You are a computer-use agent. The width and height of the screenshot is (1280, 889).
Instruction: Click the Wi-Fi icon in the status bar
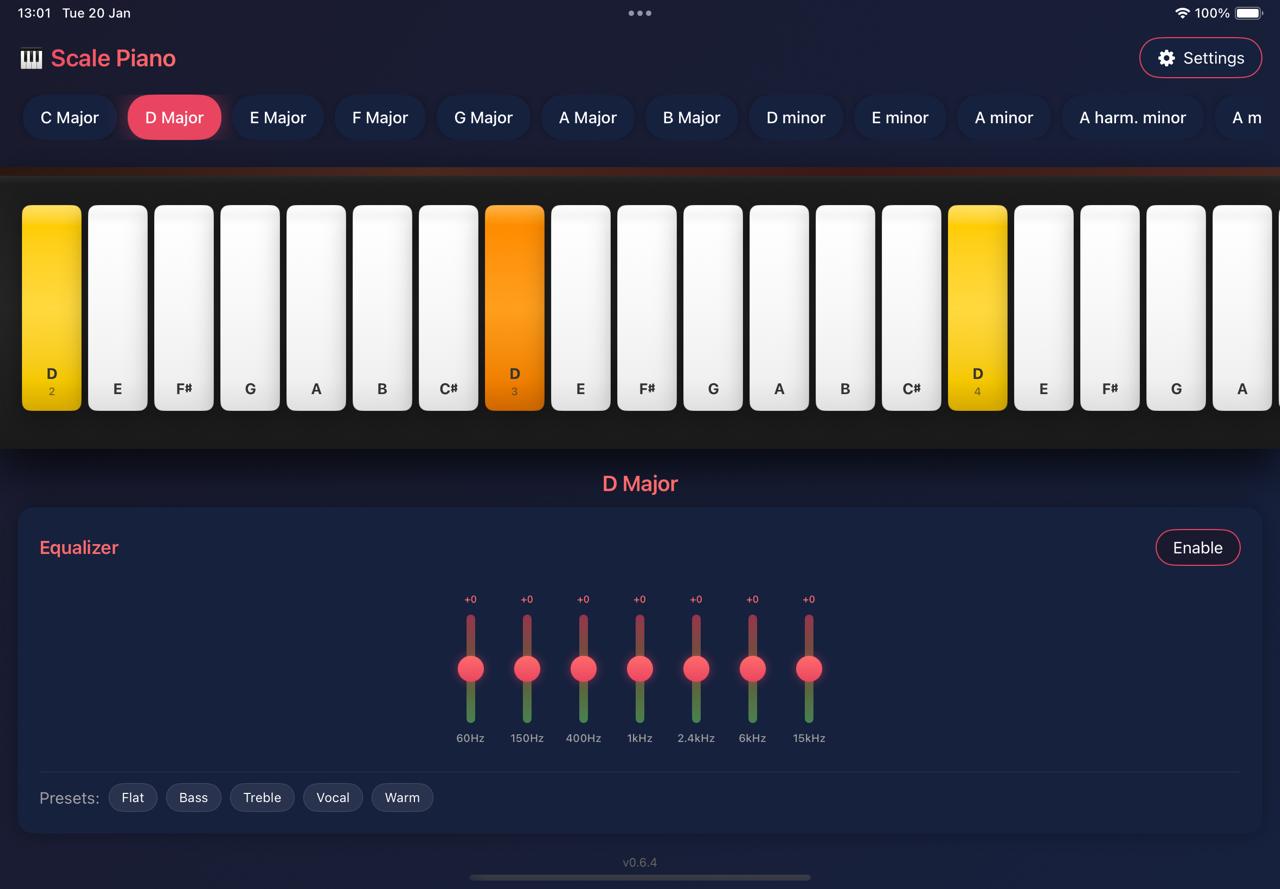pos(1182,13)
